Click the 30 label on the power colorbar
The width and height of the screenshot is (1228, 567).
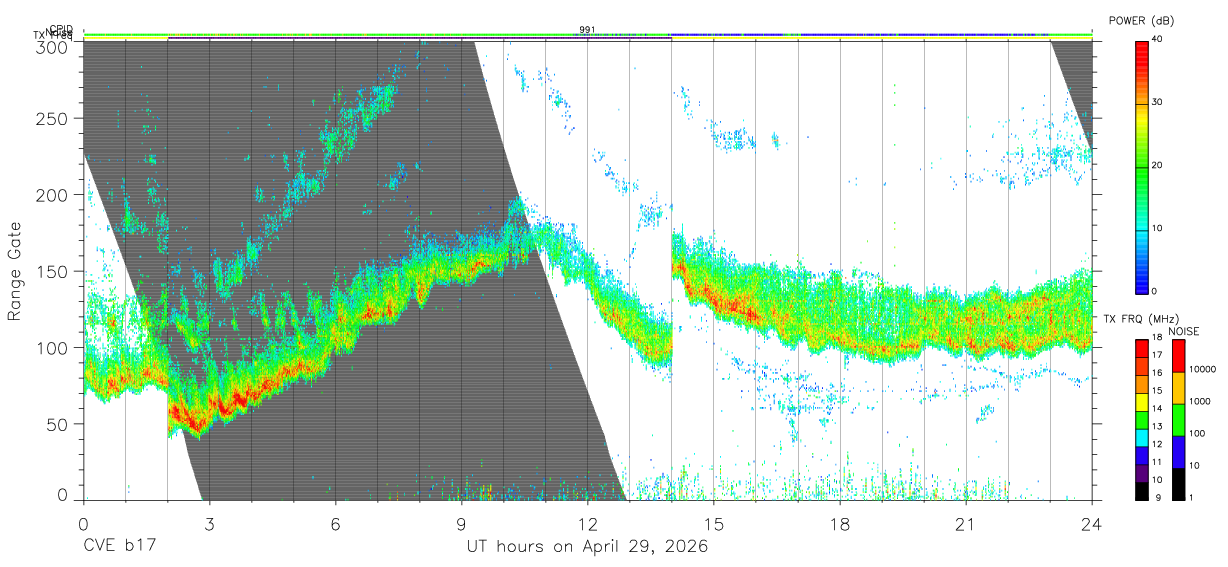[x=1157, y=102]
